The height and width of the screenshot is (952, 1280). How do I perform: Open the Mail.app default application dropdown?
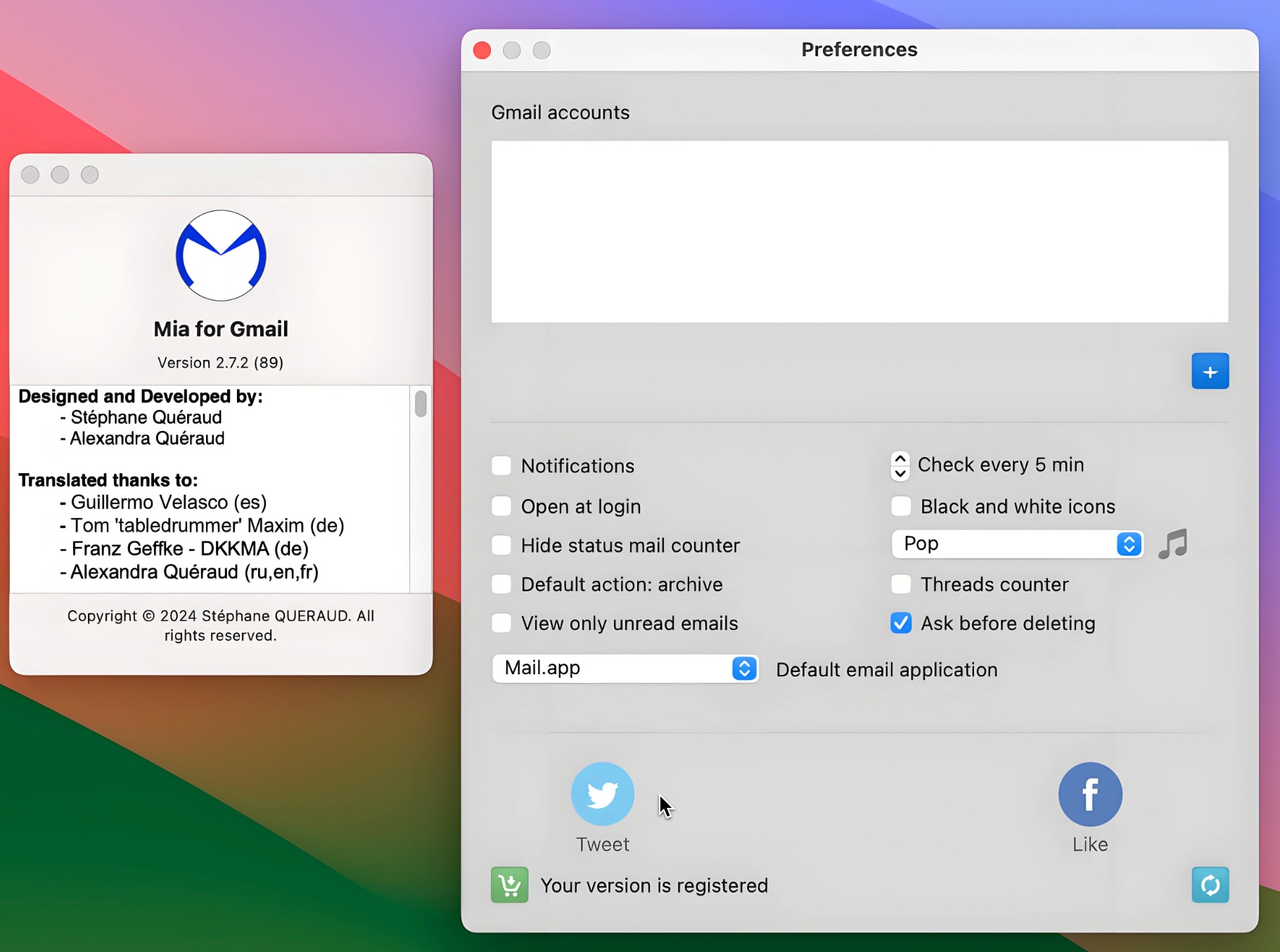click(x=625, y=668)
